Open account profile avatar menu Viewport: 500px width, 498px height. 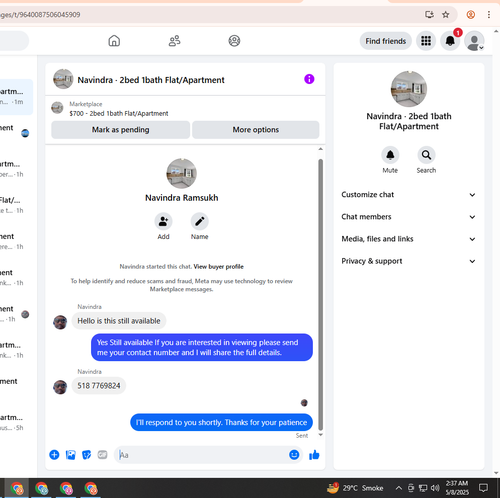[x=474, y=41]
